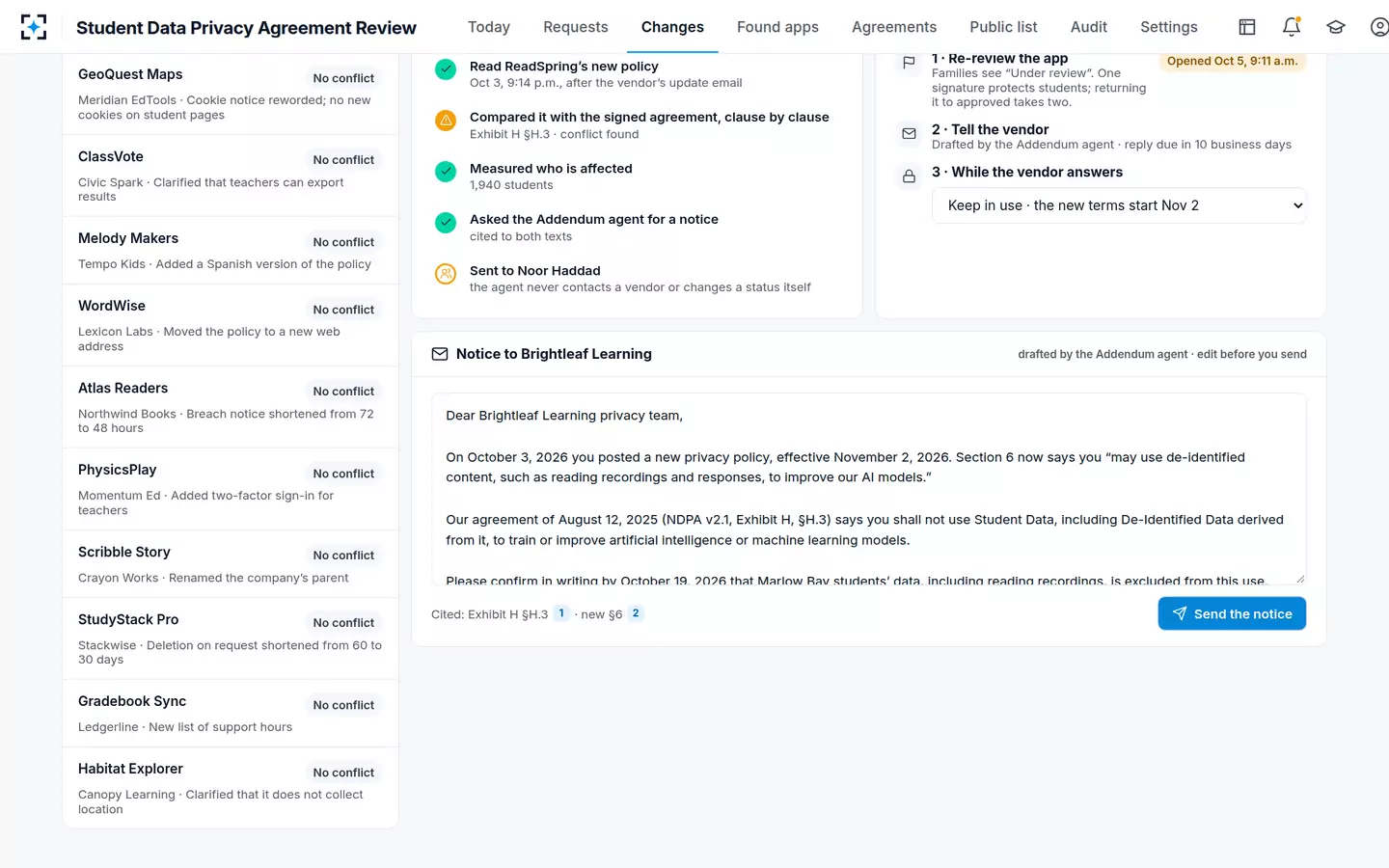Open the Audit tab
Image resolution: width=1389 pixels, height=868 pixels.
(1089, 27)
